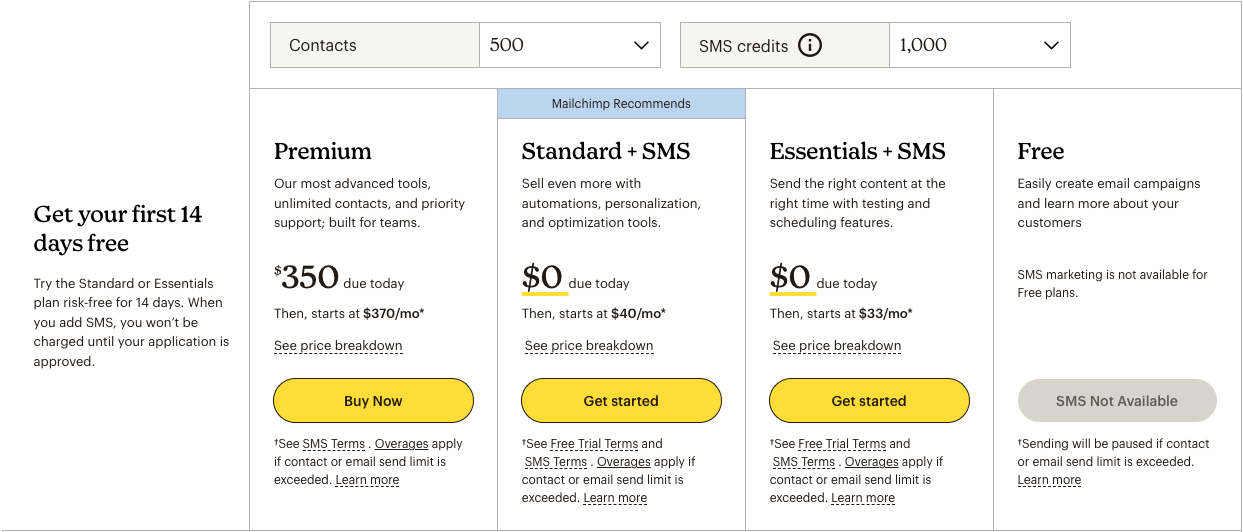Open Free Trial Terms under Essentials plan
The height and width of the screenshot is (532, 1243).
[842, 444]
